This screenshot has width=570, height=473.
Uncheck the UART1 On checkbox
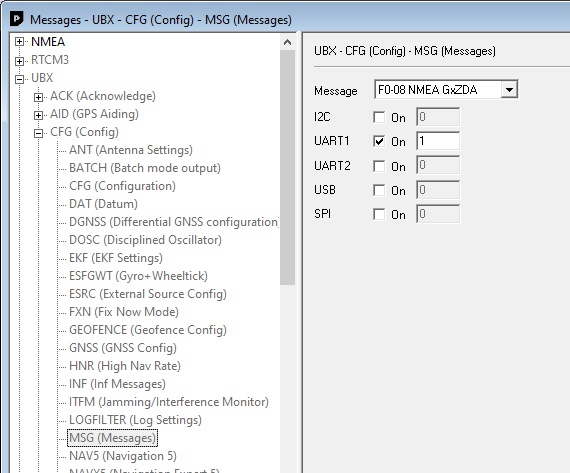coord(379,141)
